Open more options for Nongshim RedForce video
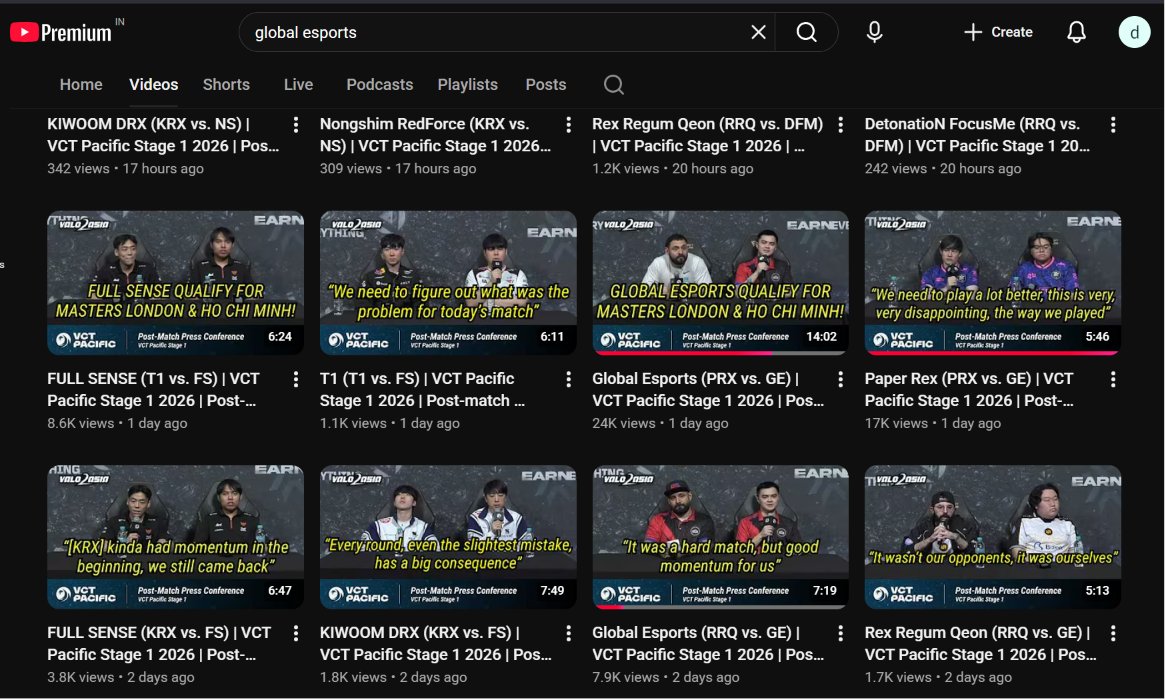The height and width of the screenshot is (699, 1165). (568, 125)
